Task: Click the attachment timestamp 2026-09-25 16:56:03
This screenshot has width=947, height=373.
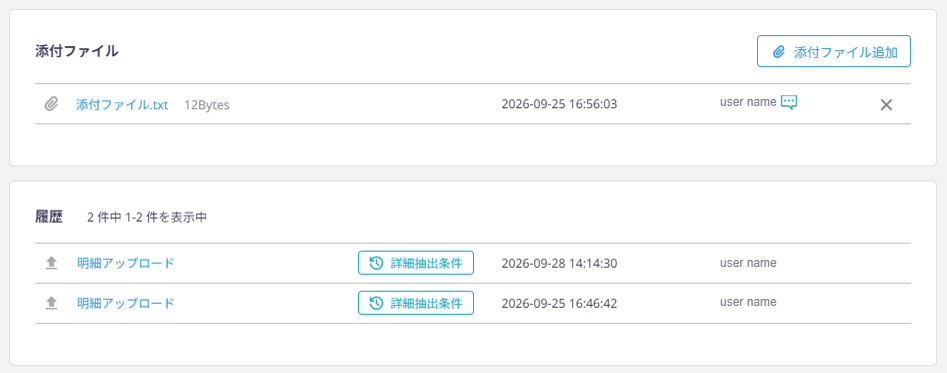Action: pos(559,104)
